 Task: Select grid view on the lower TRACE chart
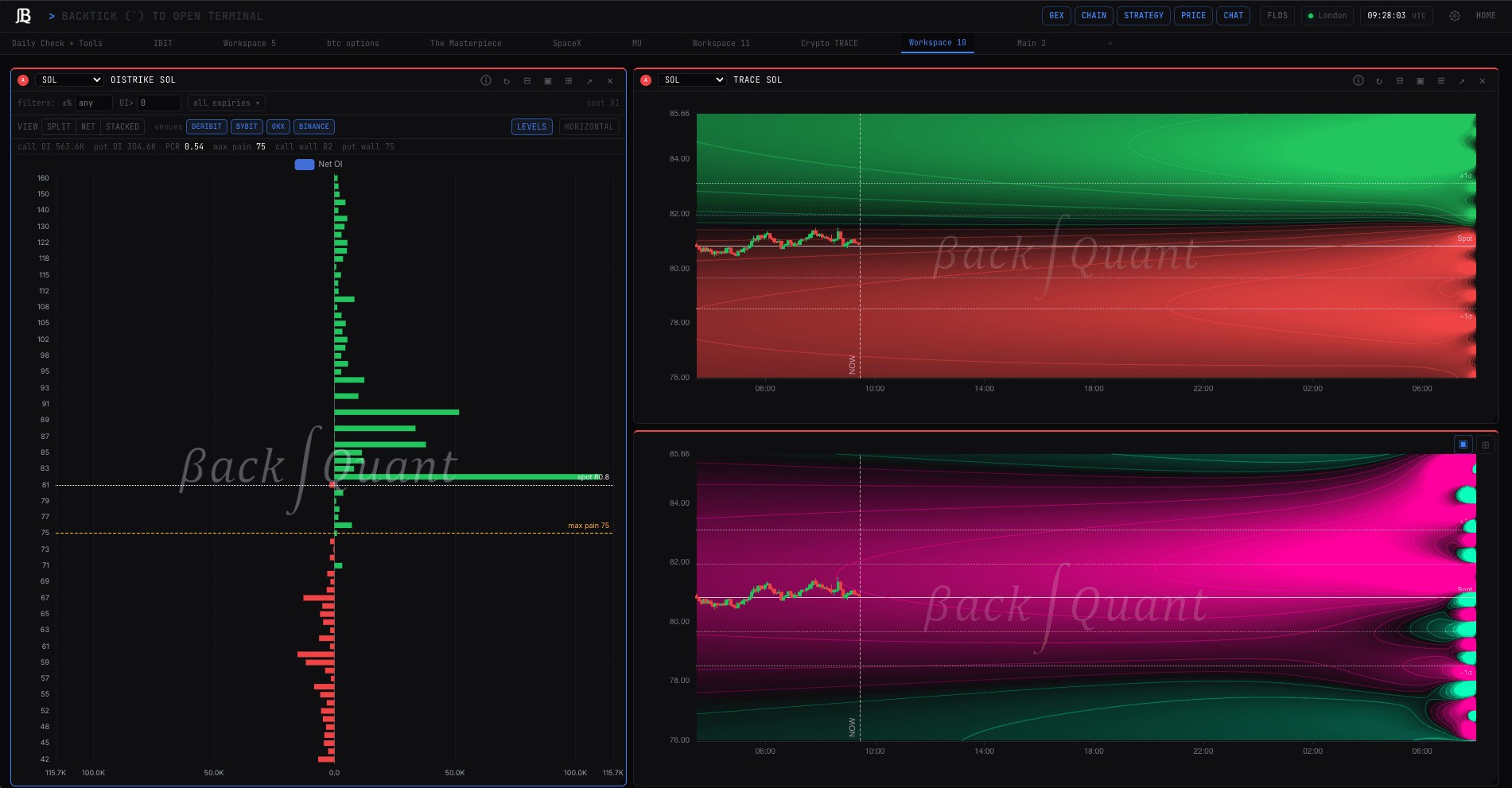1485,444
